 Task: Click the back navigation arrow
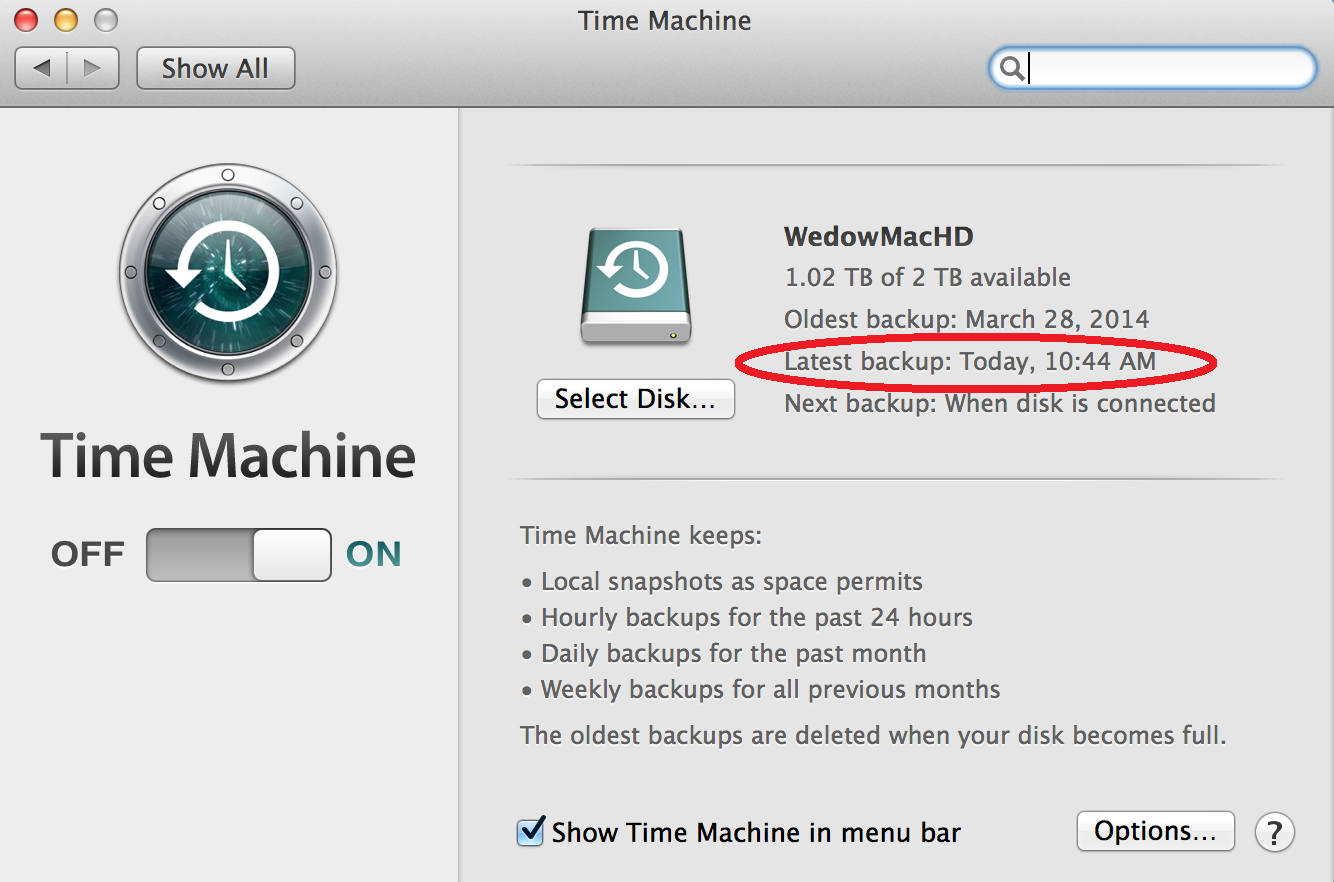tap(42, 68)
